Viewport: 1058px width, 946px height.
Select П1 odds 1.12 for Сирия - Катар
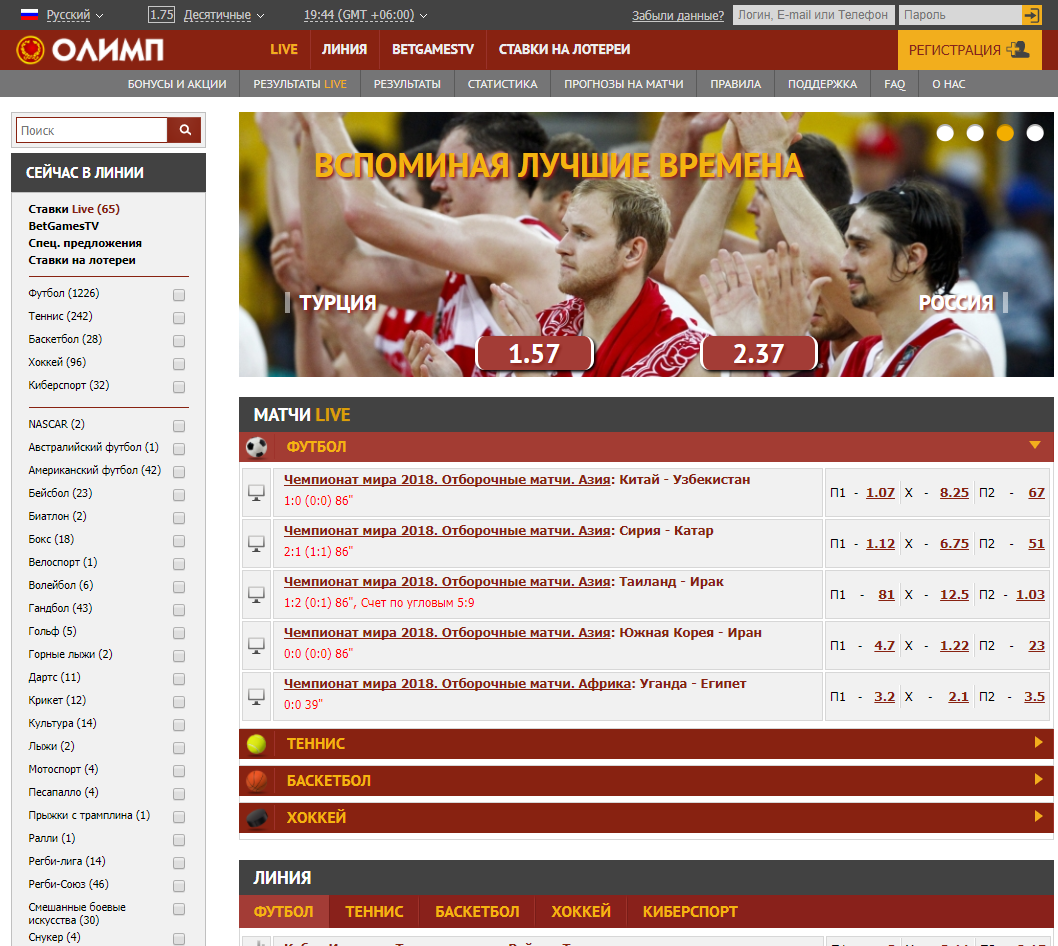pyautogui.click(x=880, y=544)
